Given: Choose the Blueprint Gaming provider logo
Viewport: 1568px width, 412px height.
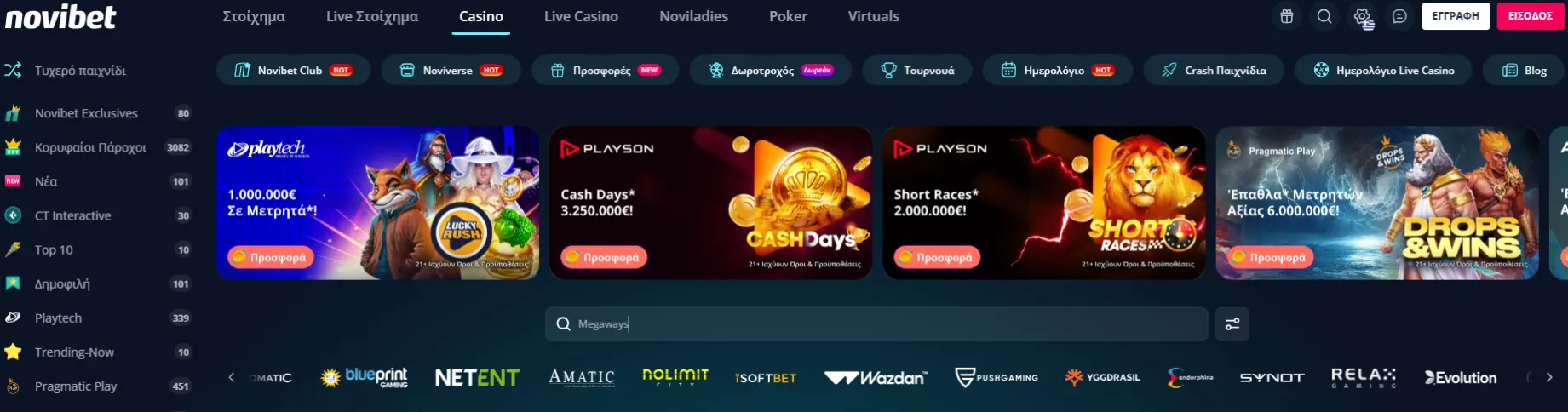Looking at the screenshot, I should point(365,377).
